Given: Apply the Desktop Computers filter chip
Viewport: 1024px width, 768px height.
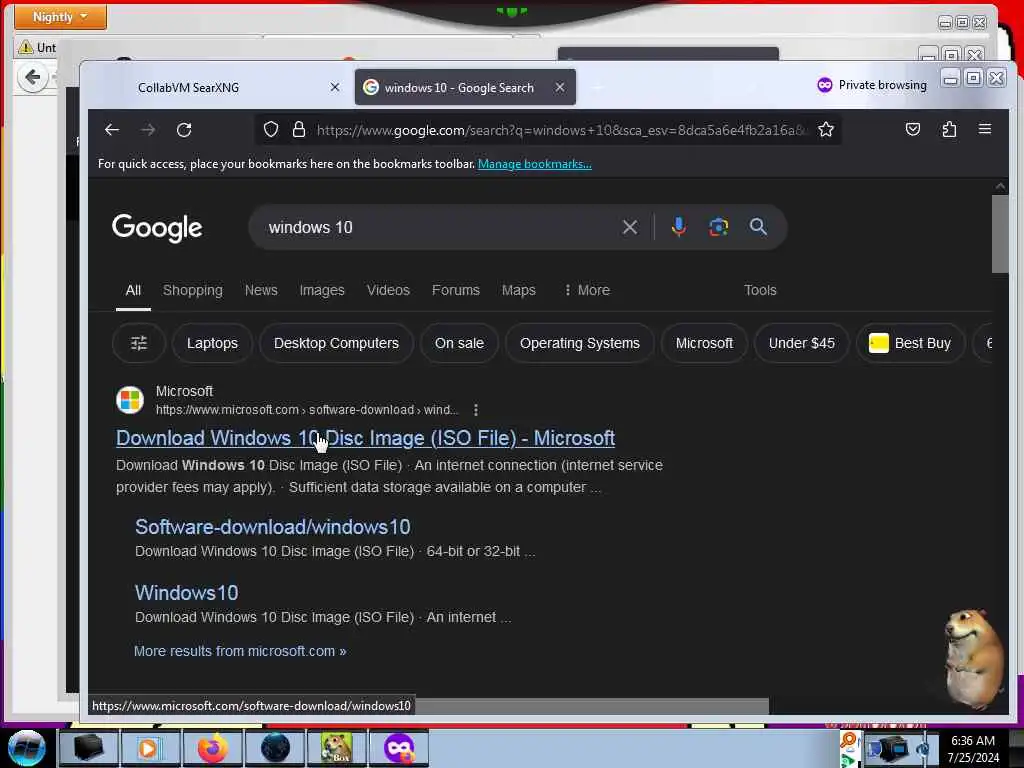Looking at the screenshot, I should tap(336, 343).
